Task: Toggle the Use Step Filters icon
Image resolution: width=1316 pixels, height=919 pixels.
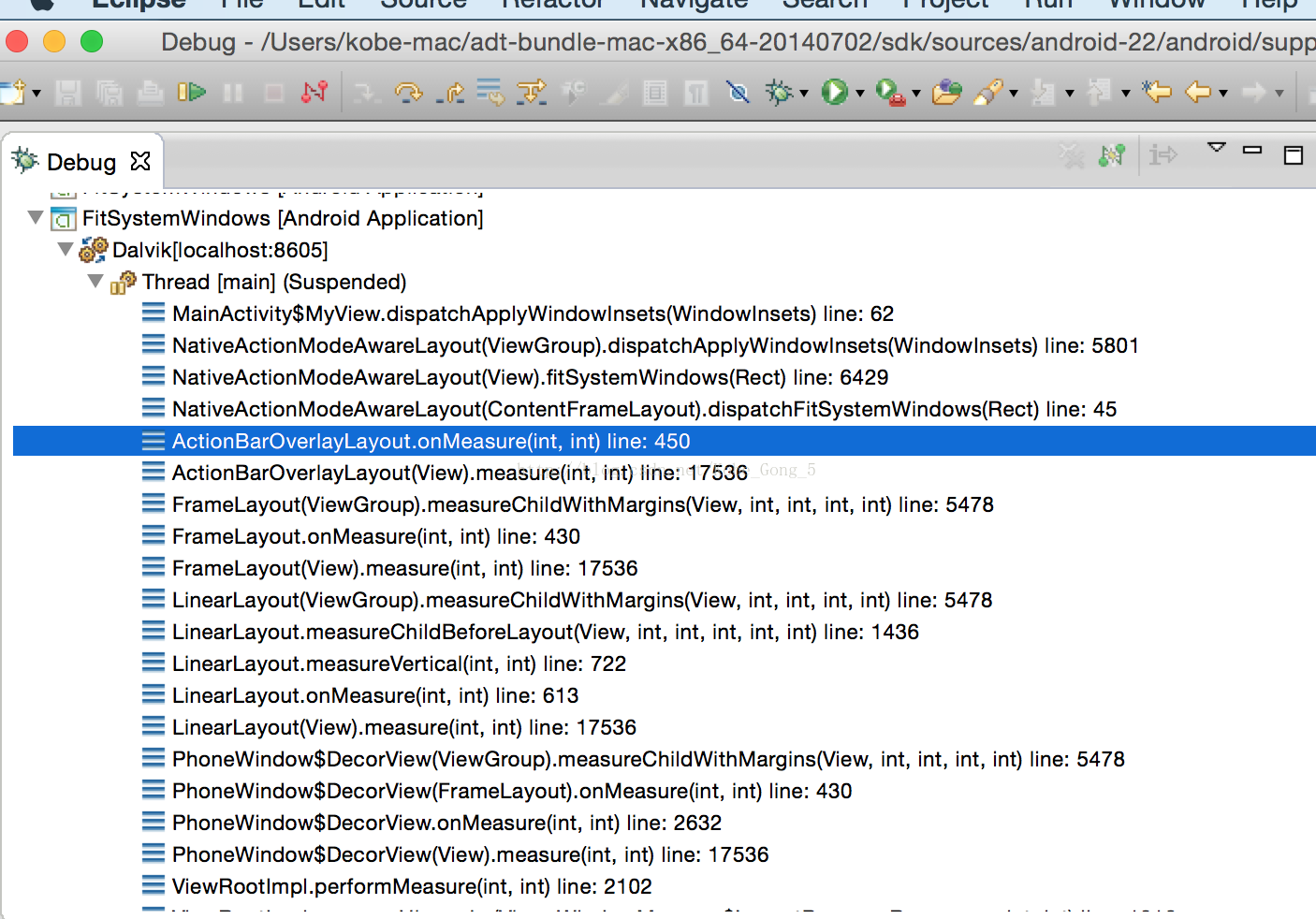Action: 532,92
